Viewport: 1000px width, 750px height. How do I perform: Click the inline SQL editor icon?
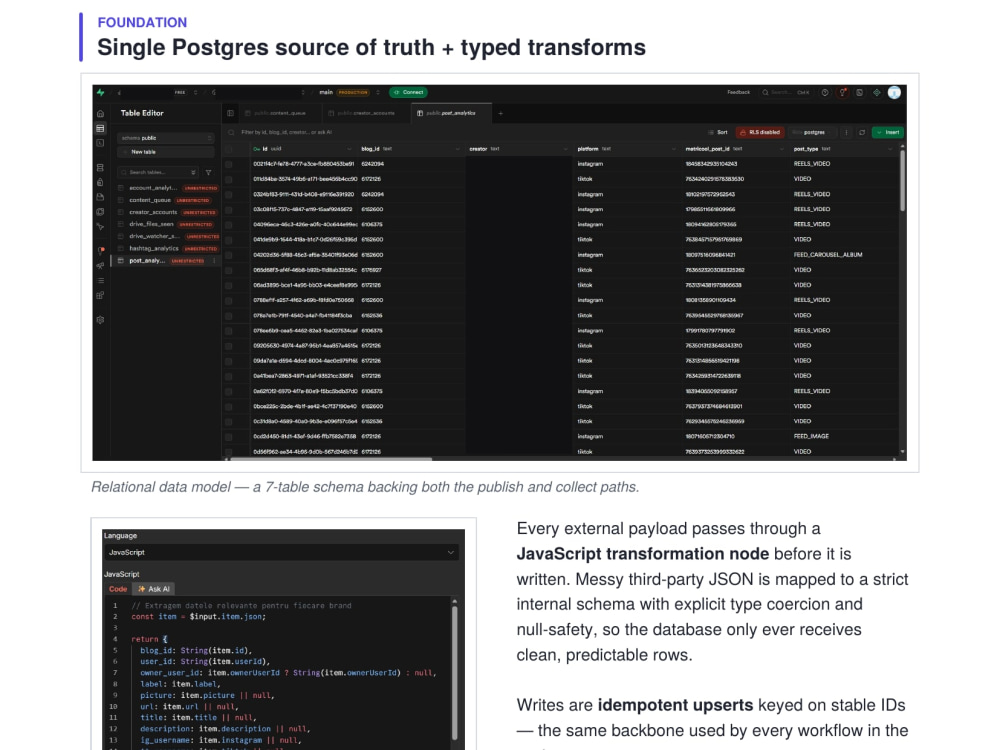pyautogui.click(x=860, y=92)
